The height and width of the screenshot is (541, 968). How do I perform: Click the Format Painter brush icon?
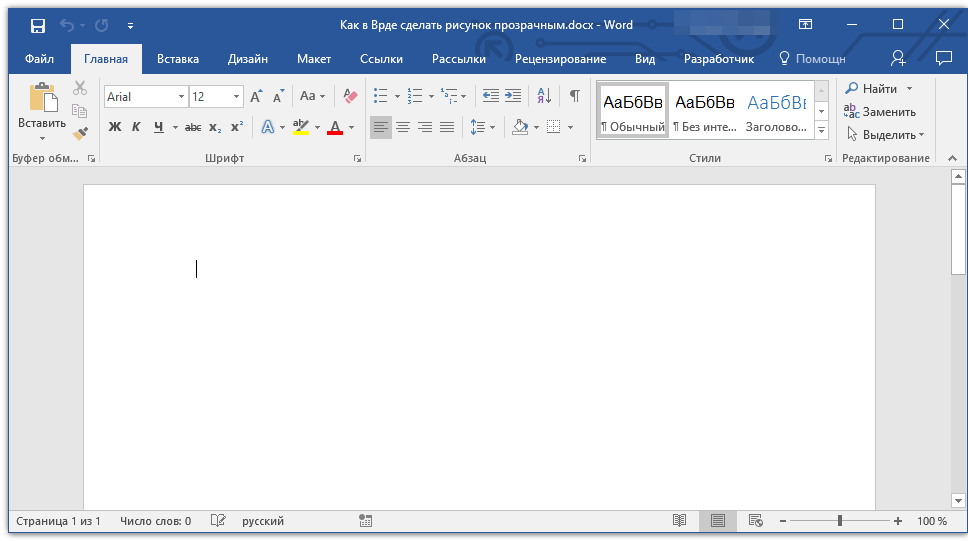click(80, 133)
